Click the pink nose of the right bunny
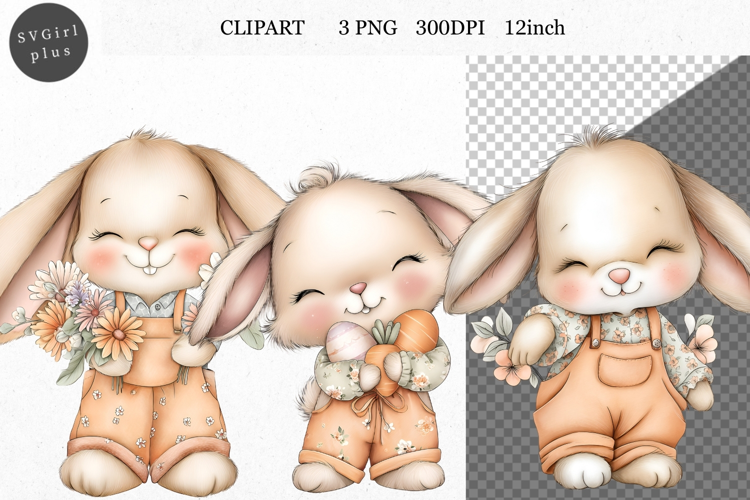The width and height of the screenshot is (750, 500). coord(620,275)
